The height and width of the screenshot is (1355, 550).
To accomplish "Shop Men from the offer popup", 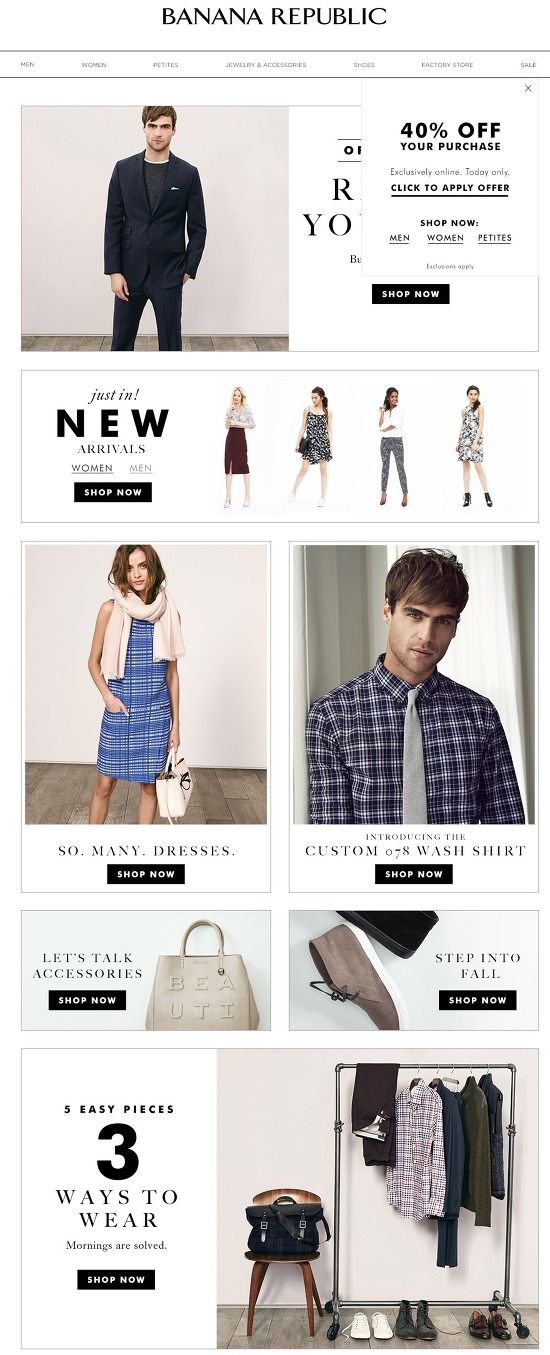I will tap(400, 238).
